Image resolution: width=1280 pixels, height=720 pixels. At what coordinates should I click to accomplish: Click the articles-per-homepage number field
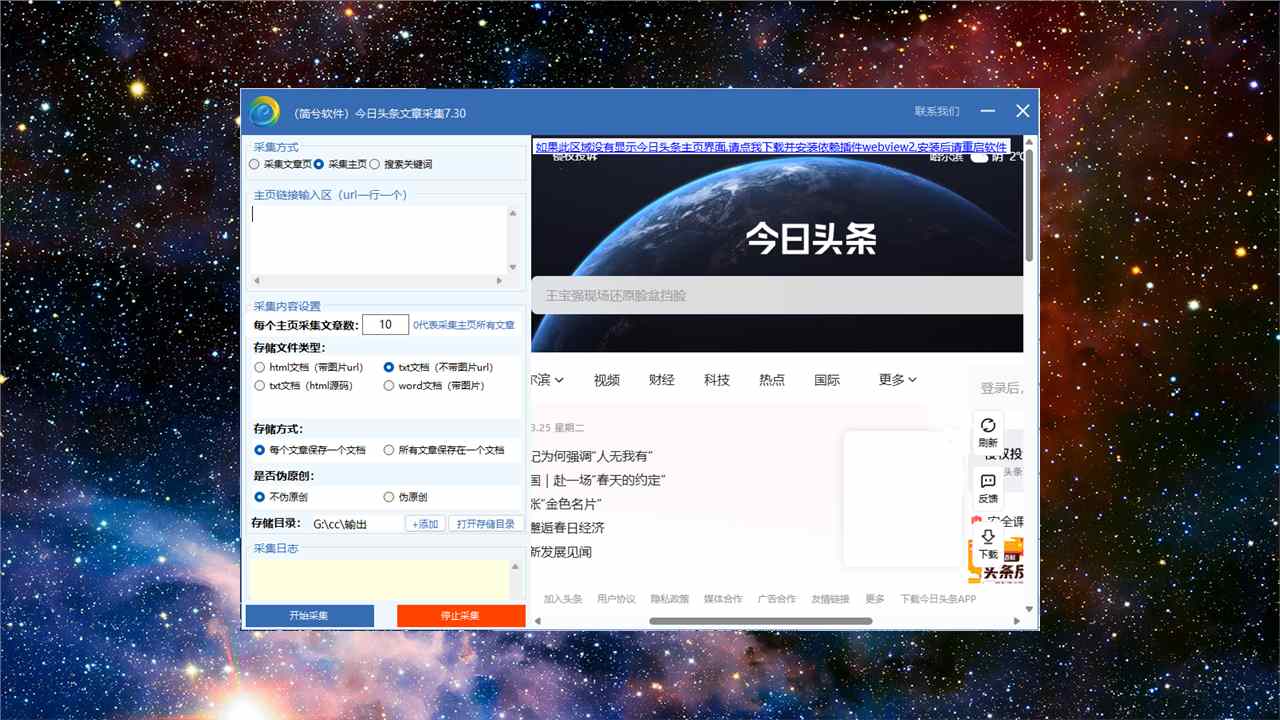click(385, 325)
